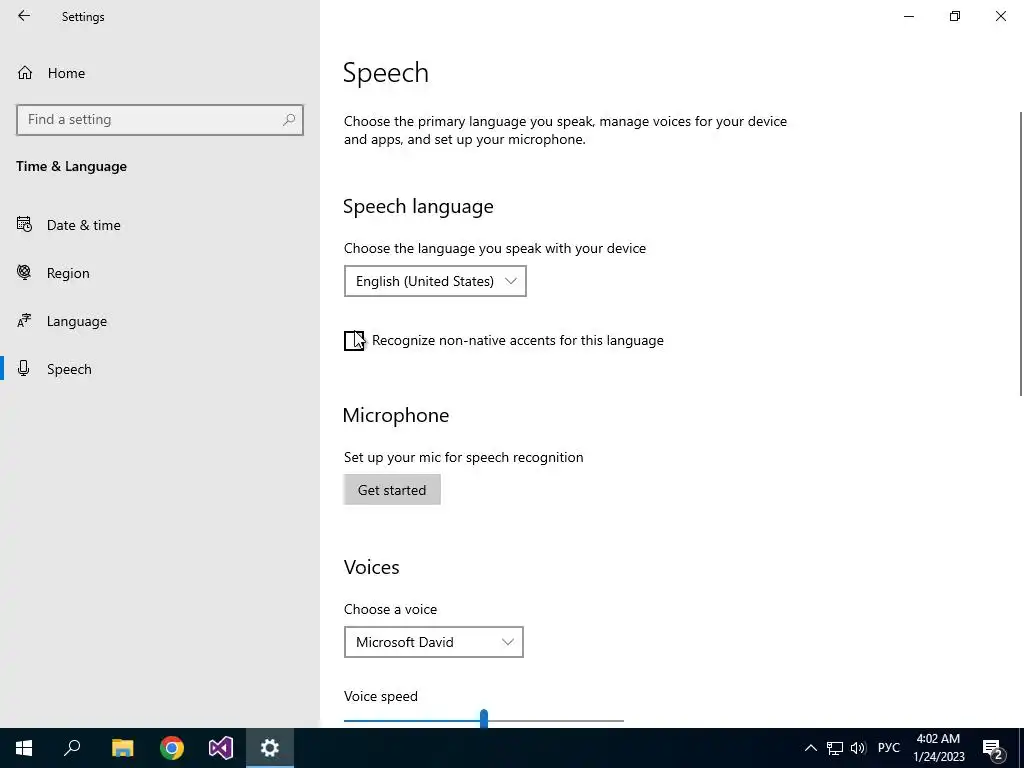Viewport: 1024px width, 768px height.
Task: Open Visual Studio from the taskbar
Action: coord(221,748)
